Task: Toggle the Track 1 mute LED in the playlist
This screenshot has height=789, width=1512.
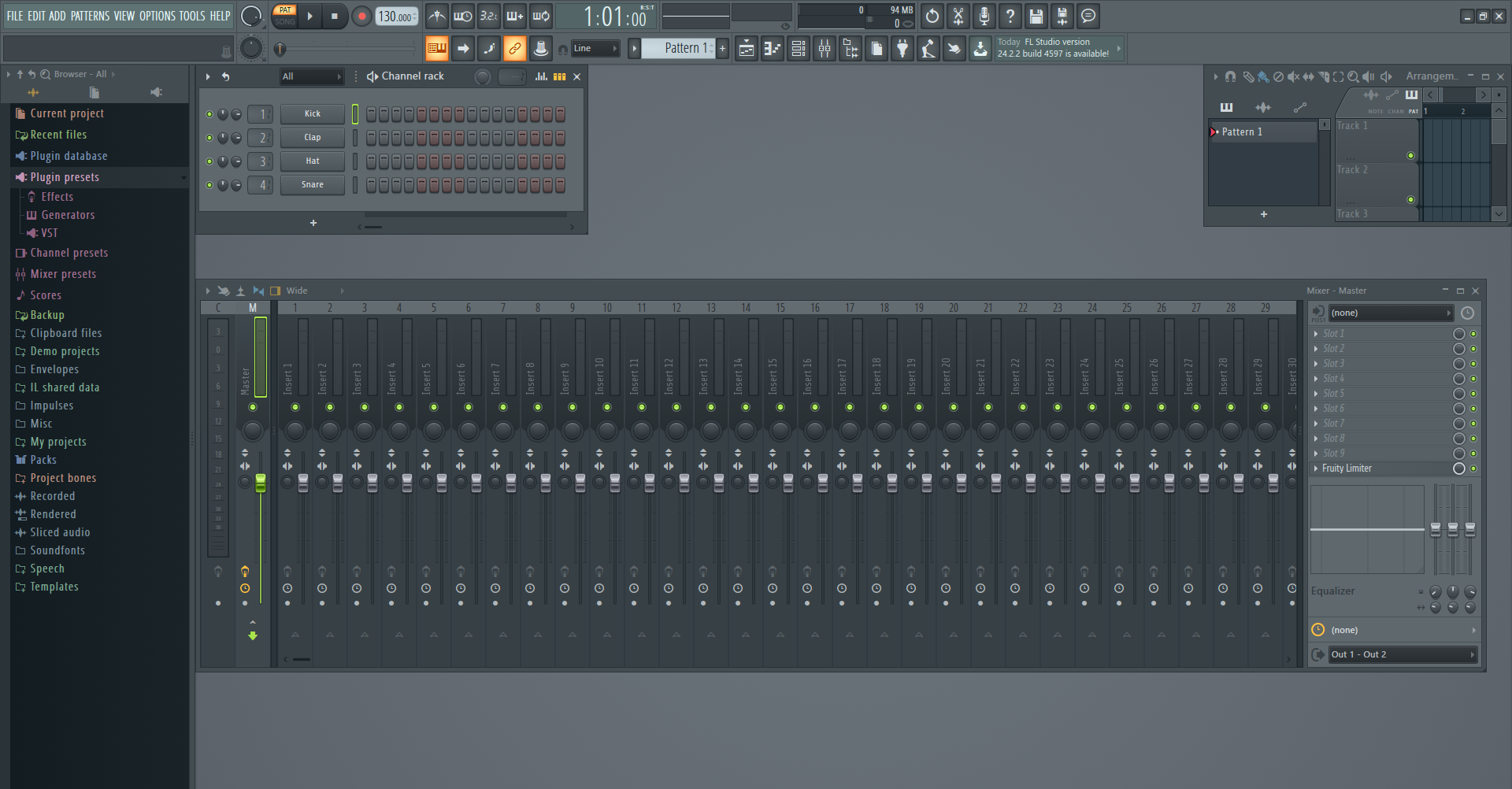Action: click(x=1410, y=156)
